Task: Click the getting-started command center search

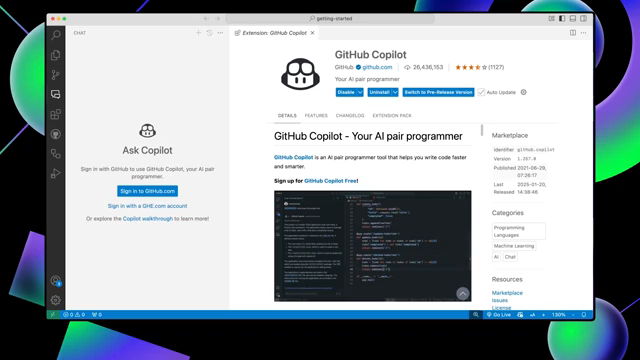Action: (330, 18)
